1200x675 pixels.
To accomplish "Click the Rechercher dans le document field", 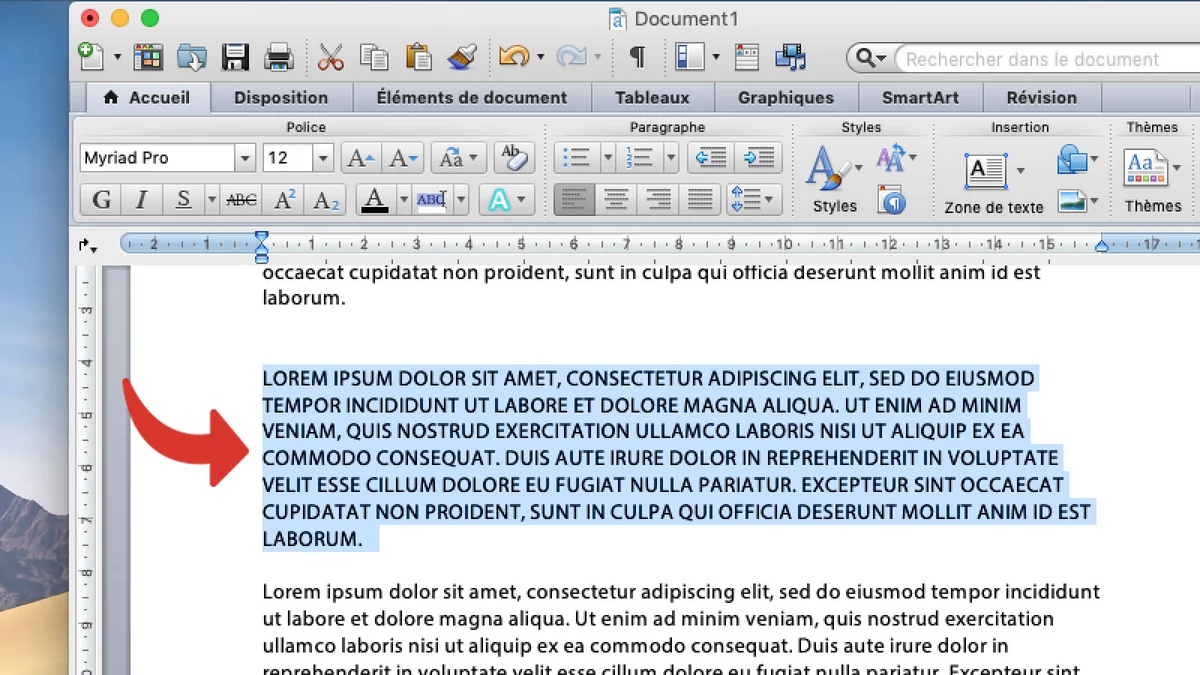I will pyautogui.click(x=1040, y=59).
